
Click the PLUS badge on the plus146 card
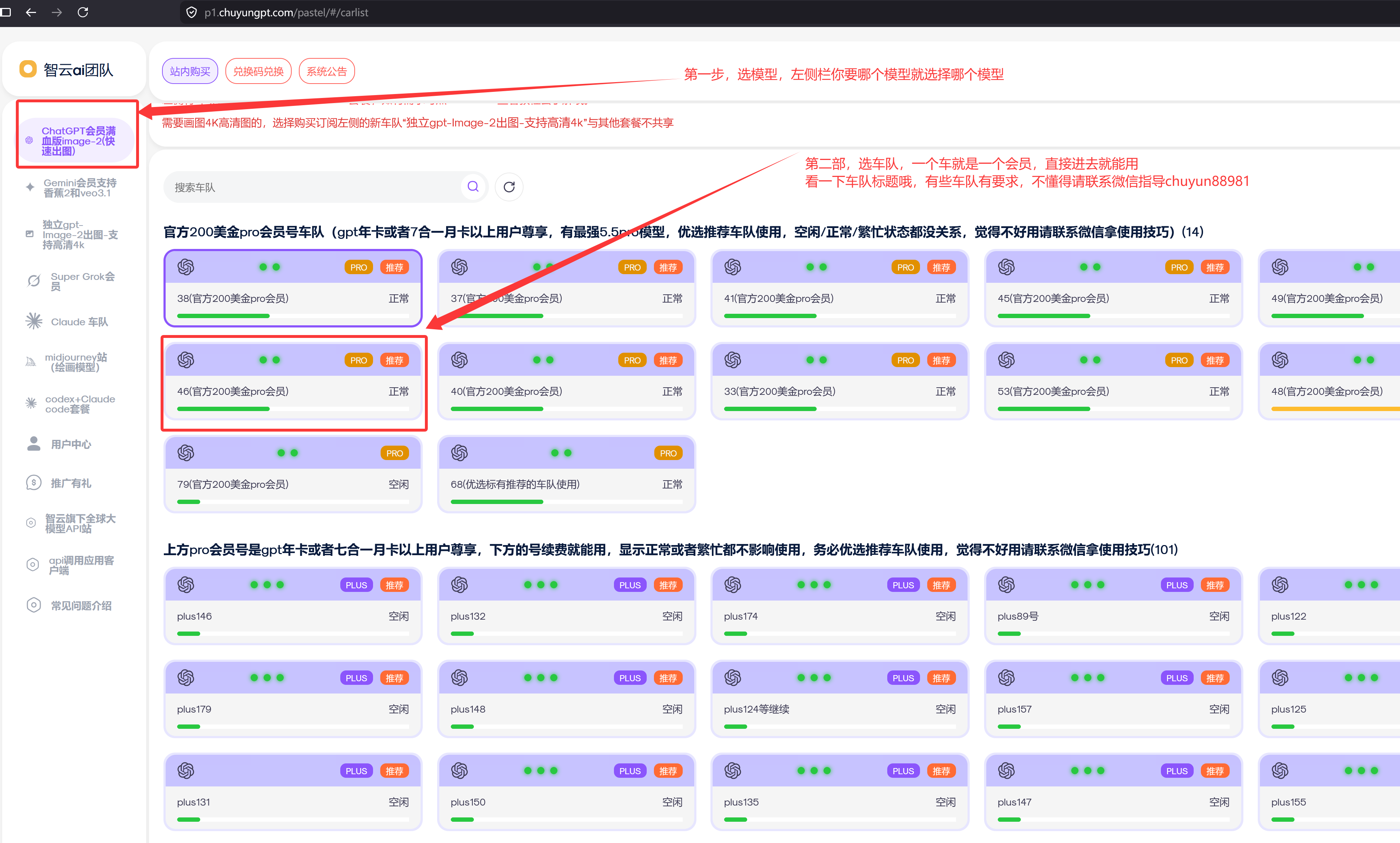click(356, 585)
